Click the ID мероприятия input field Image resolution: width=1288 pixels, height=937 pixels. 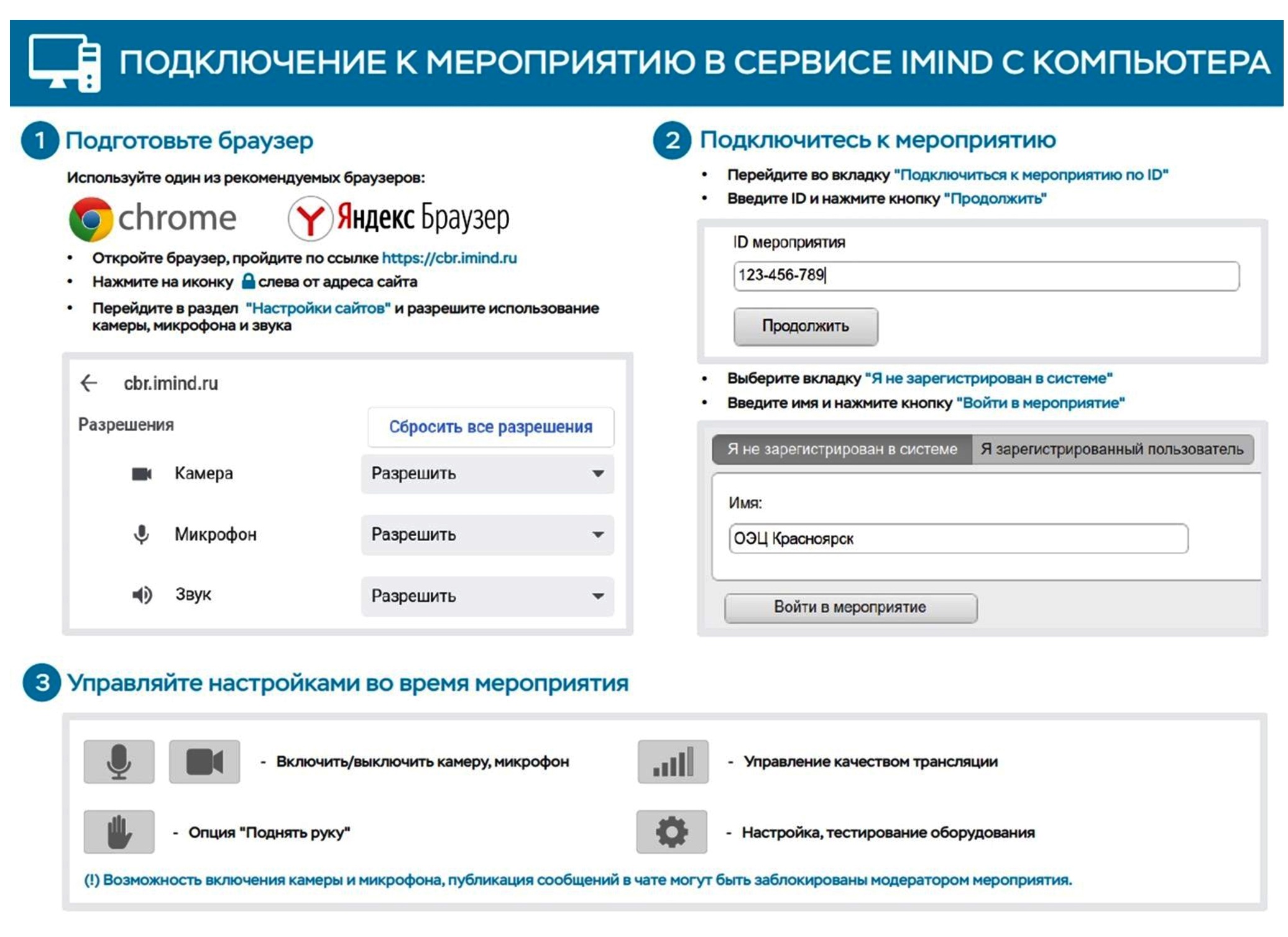(987, 275)
